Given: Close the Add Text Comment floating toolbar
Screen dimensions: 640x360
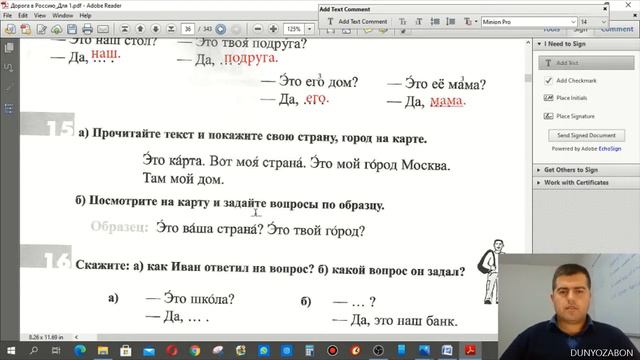Looking at the screenshot, I should 605,9.
